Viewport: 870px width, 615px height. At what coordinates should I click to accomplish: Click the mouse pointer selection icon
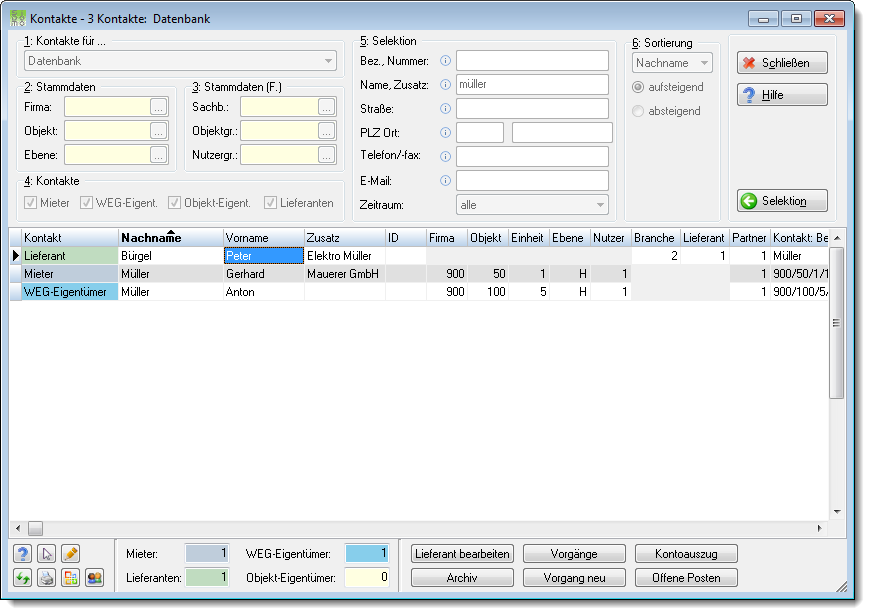[47, 553]
